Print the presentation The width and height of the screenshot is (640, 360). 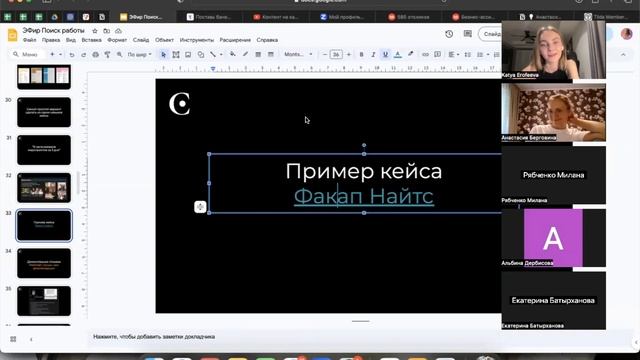point(96,54)
